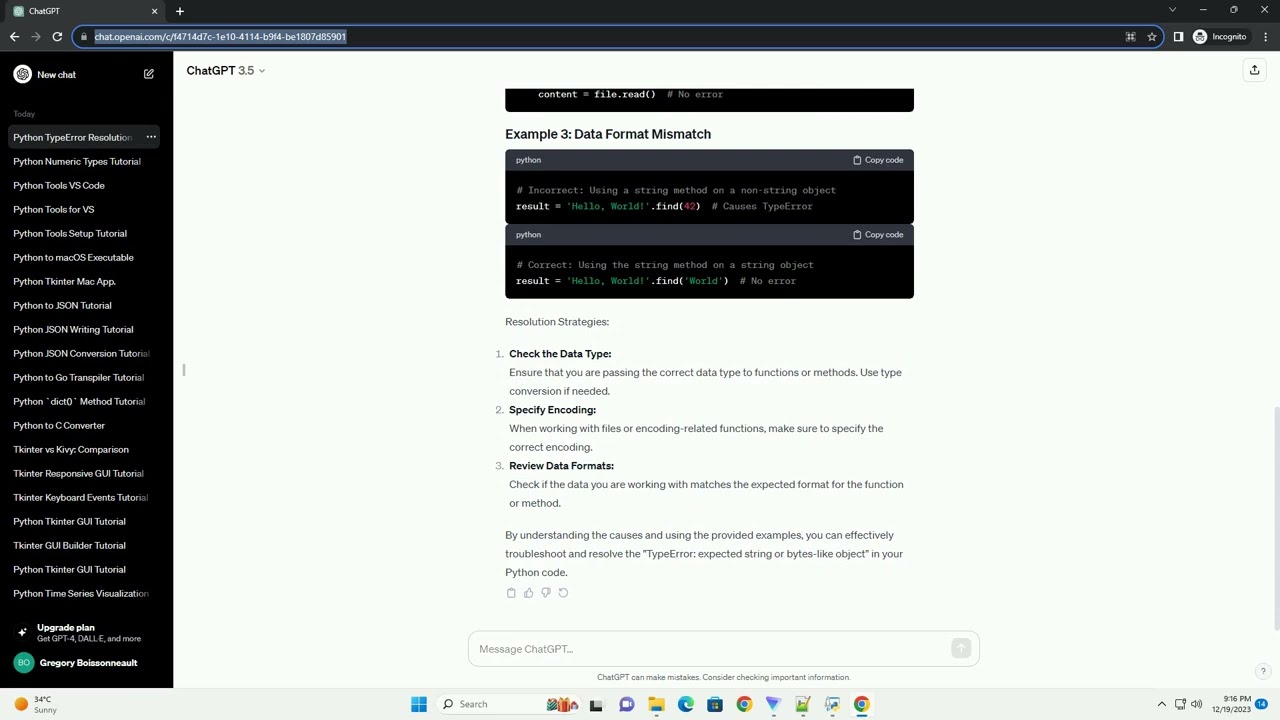Bookmark this page with star icon
The width and height of the screenshot is (1280, 720).
coord(1152,37)
